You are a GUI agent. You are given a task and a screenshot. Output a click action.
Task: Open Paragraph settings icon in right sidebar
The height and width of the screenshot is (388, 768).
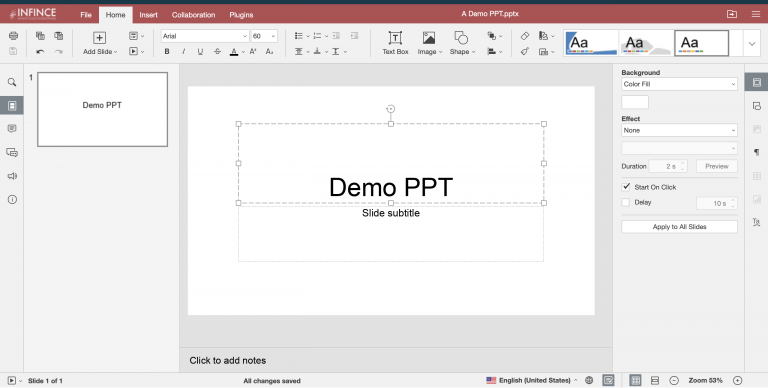click(x=756, y=152)
